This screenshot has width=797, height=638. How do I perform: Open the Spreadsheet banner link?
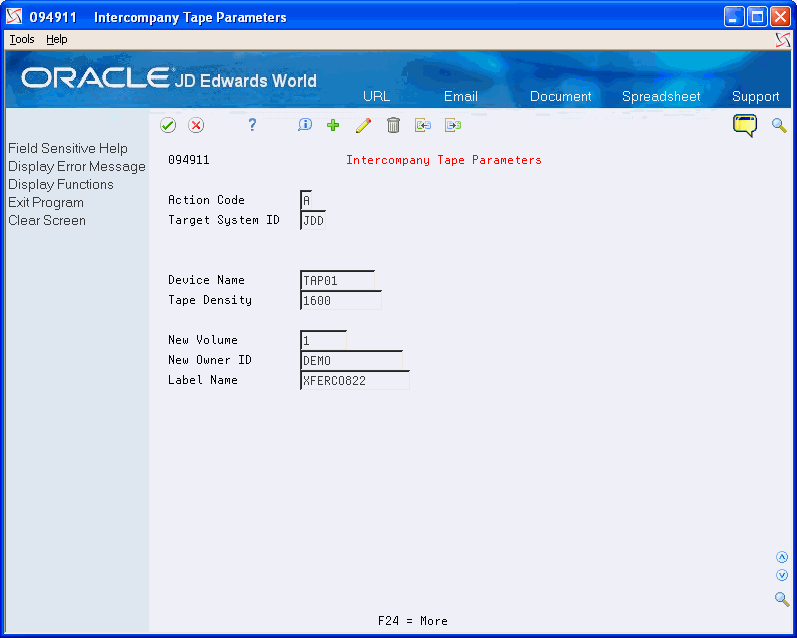click(661, 97)
